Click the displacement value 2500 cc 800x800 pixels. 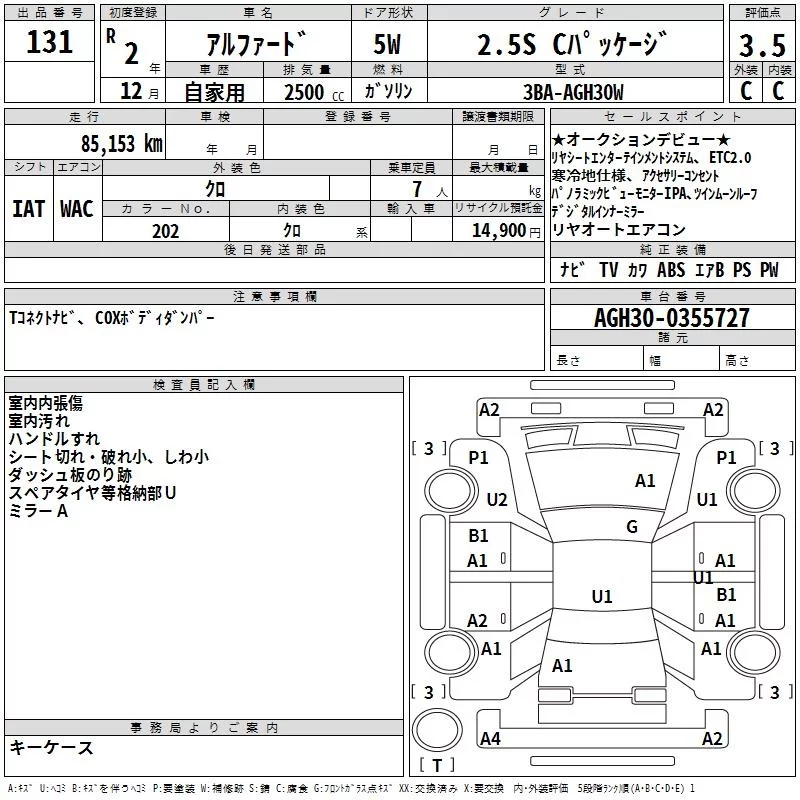point(314,92)
